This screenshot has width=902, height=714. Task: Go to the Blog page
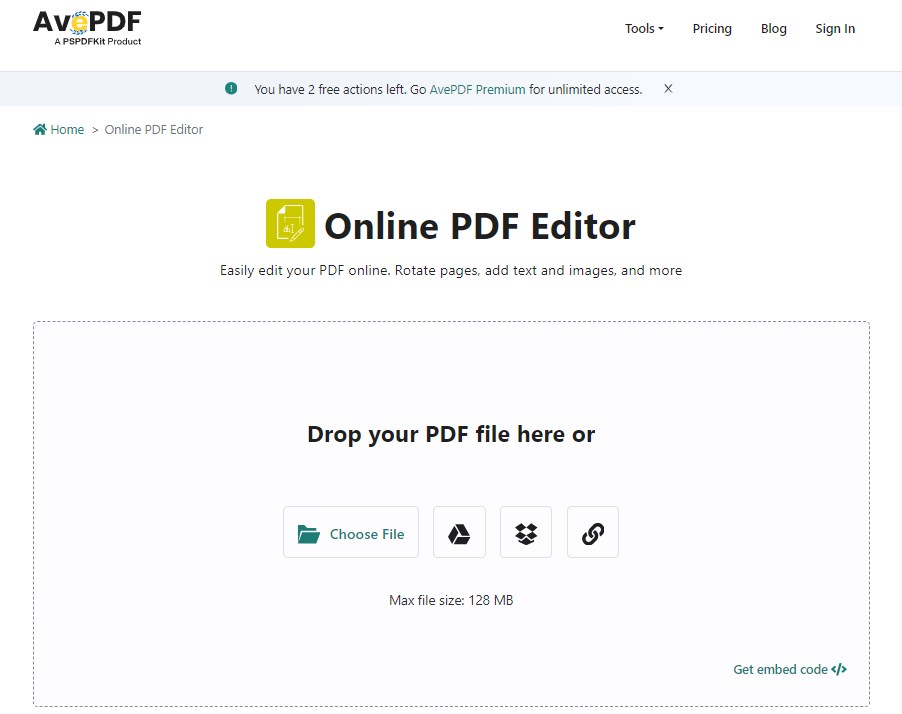[x=773, y=29]
